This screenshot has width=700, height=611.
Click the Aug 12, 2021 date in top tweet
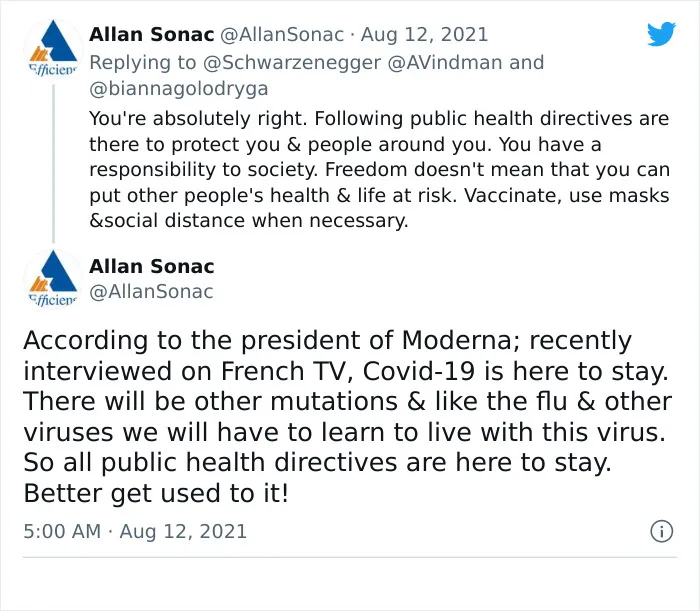424,35
